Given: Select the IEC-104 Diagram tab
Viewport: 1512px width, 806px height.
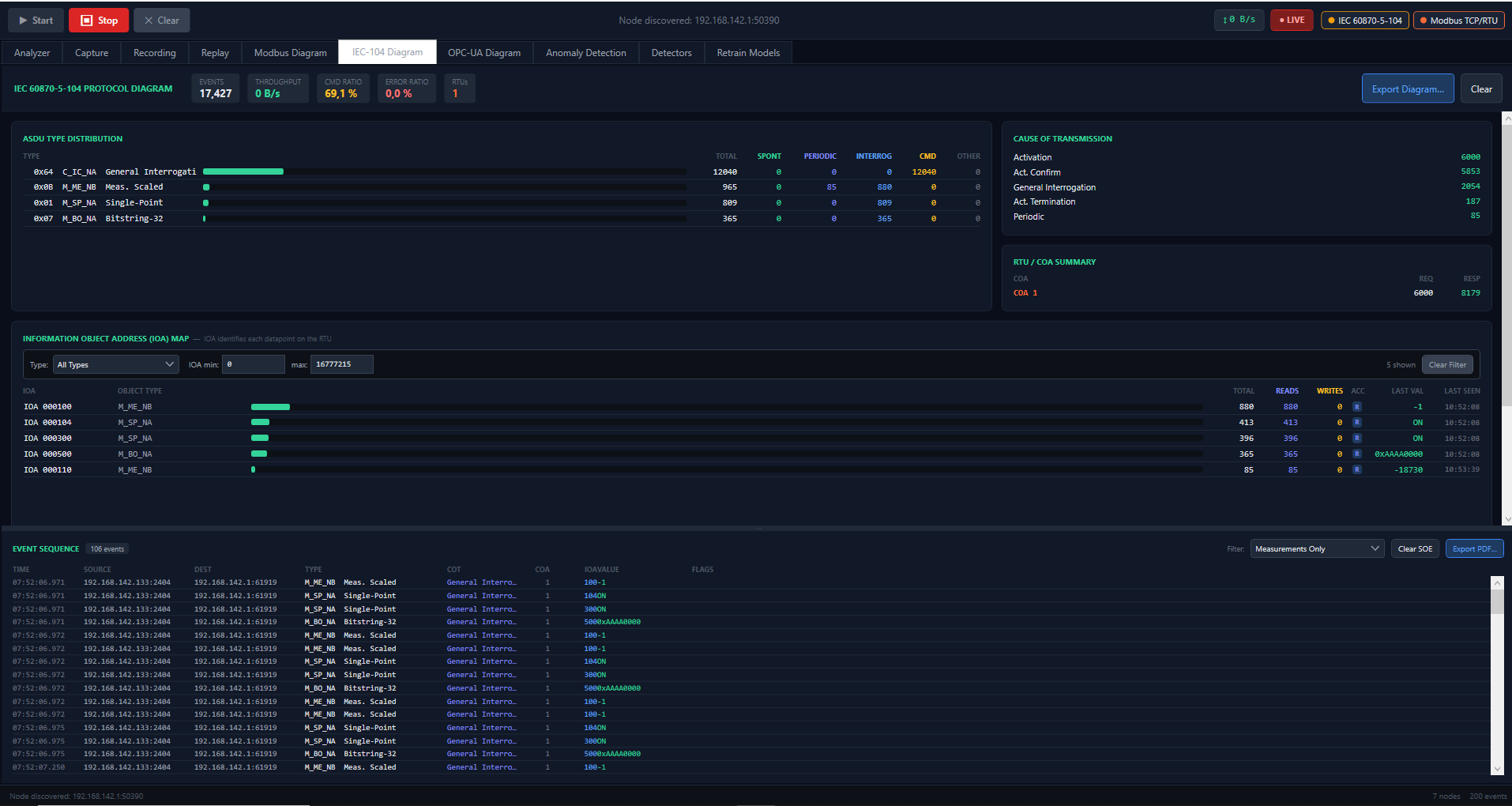Looking at the screenshot, I should tap(387, 52).
